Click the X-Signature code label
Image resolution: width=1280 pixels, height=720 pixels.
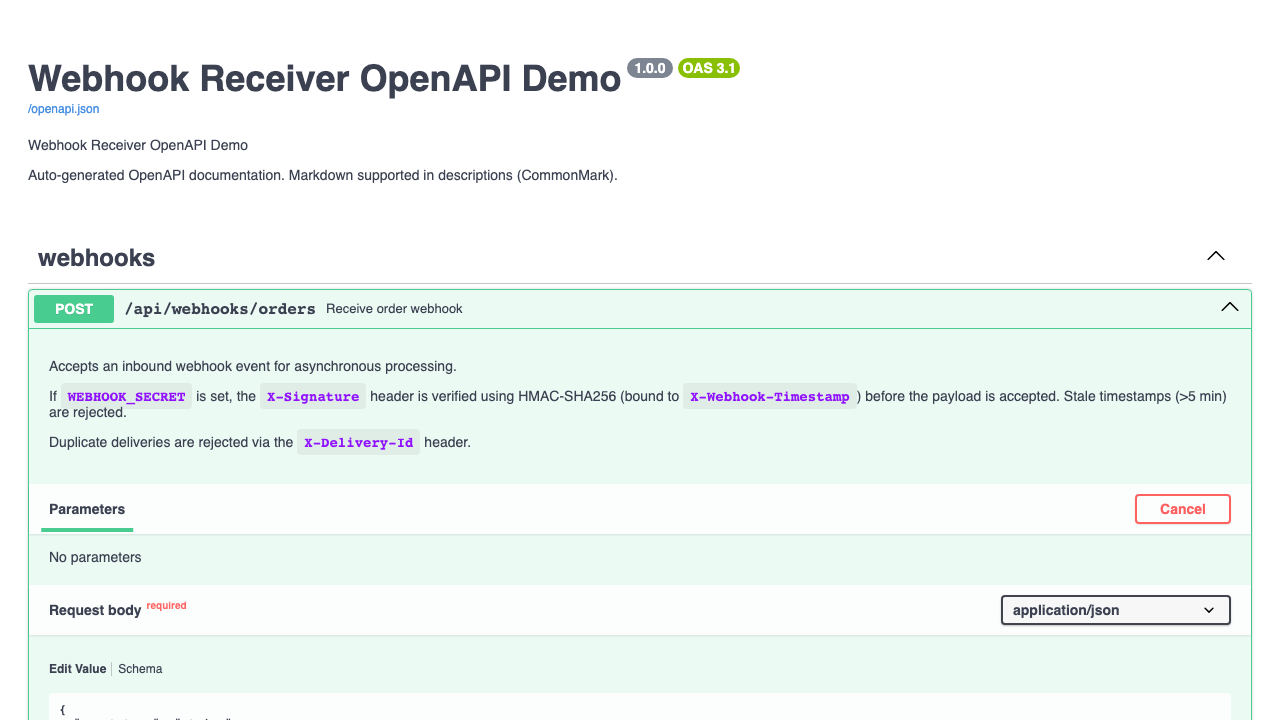point(313,397)
